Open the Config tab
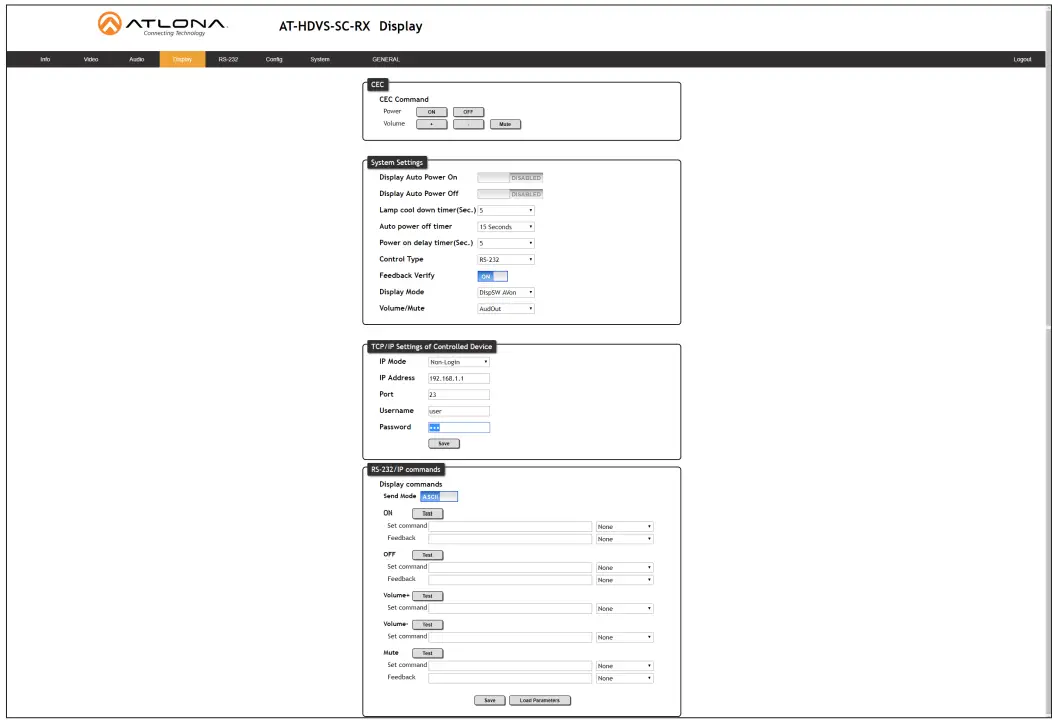 [274, 59]
